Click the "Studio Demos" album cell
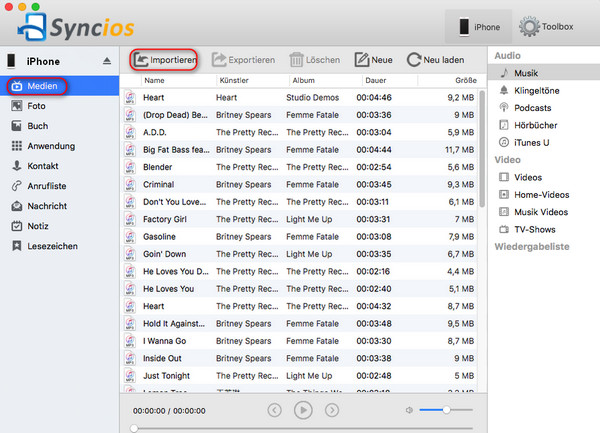600x433 pixels. 313,98
